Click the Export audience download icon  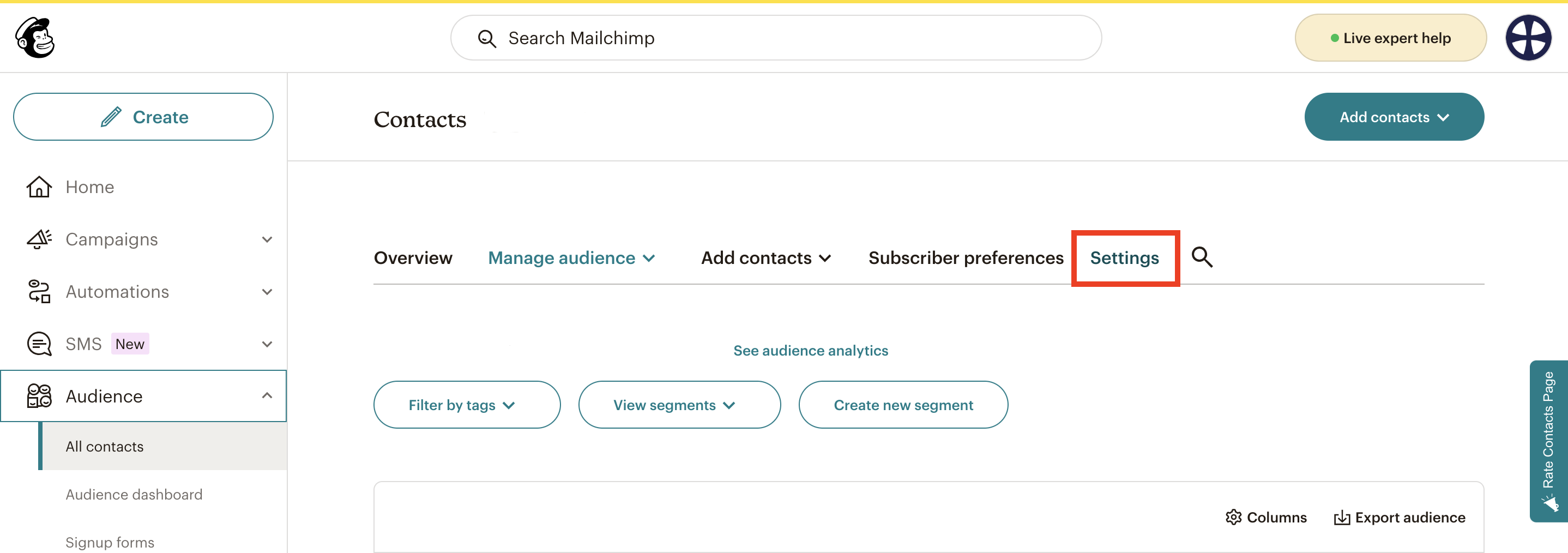pyautogui.click(x=1342, y=518)
